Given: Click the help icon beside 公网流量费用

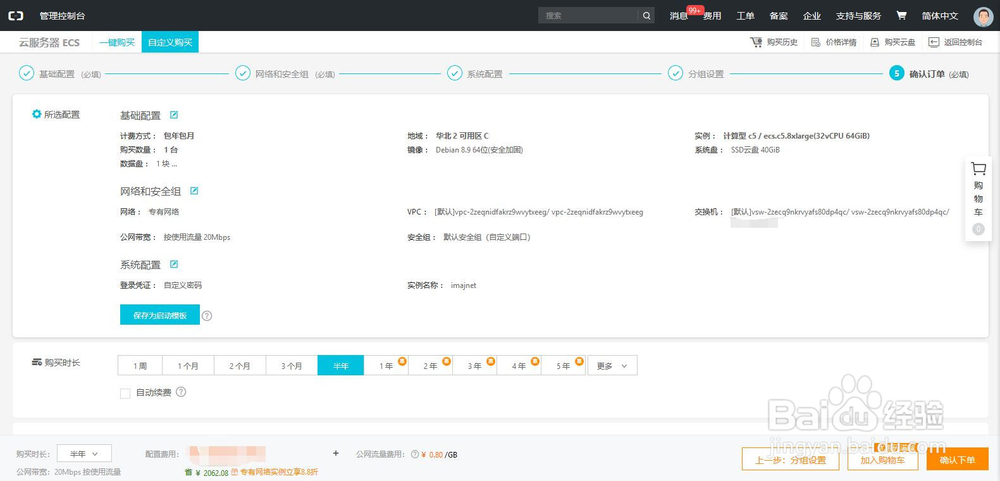Looking at the screenshot, I should point(415,455).
